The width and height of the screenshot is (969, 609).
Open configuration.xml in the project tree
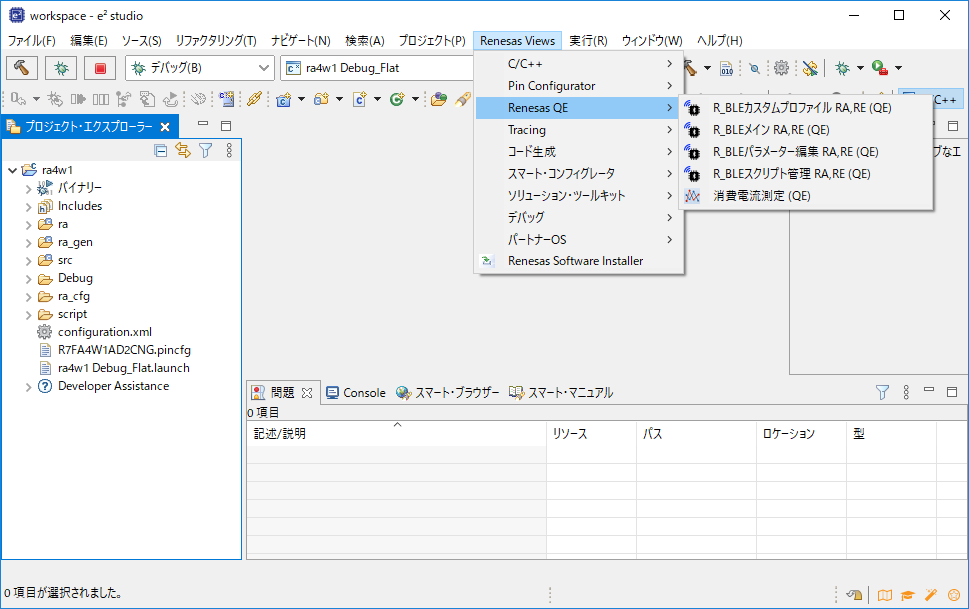(104, 332)
